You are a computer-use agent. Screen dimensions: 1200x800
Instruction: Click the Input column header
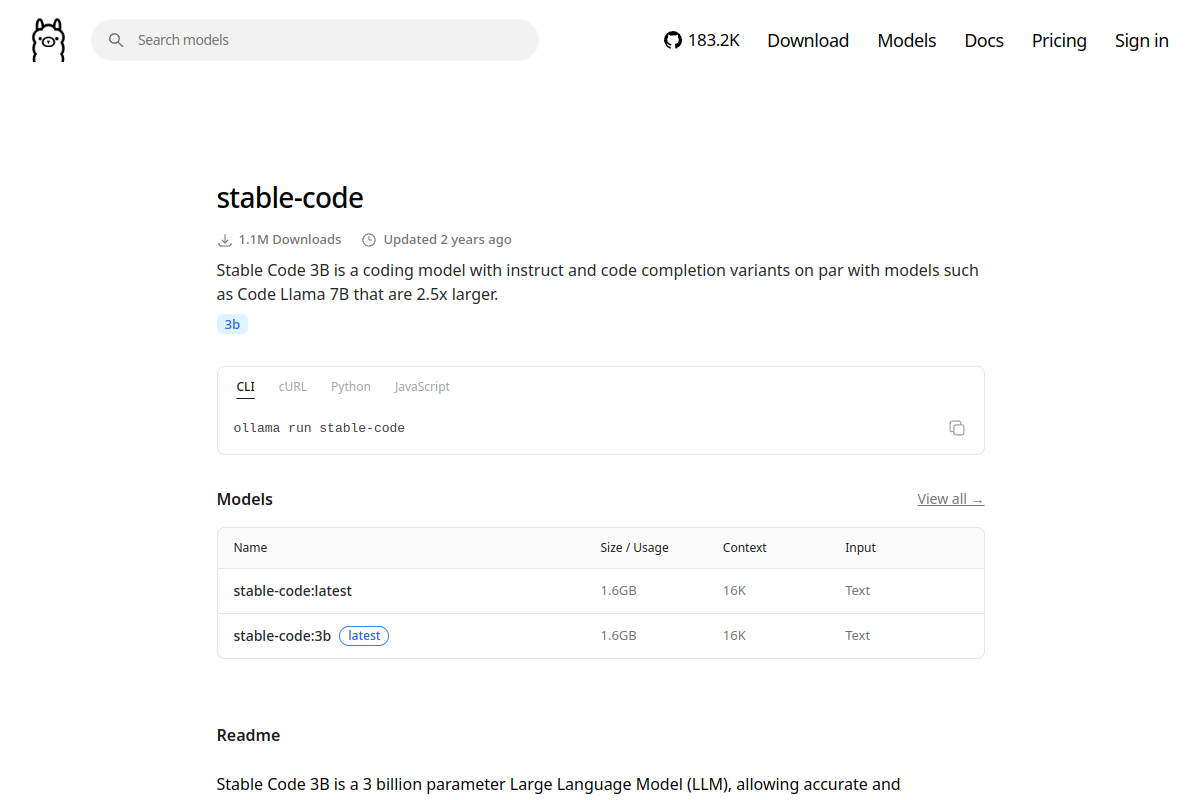[x=860, y=548]
